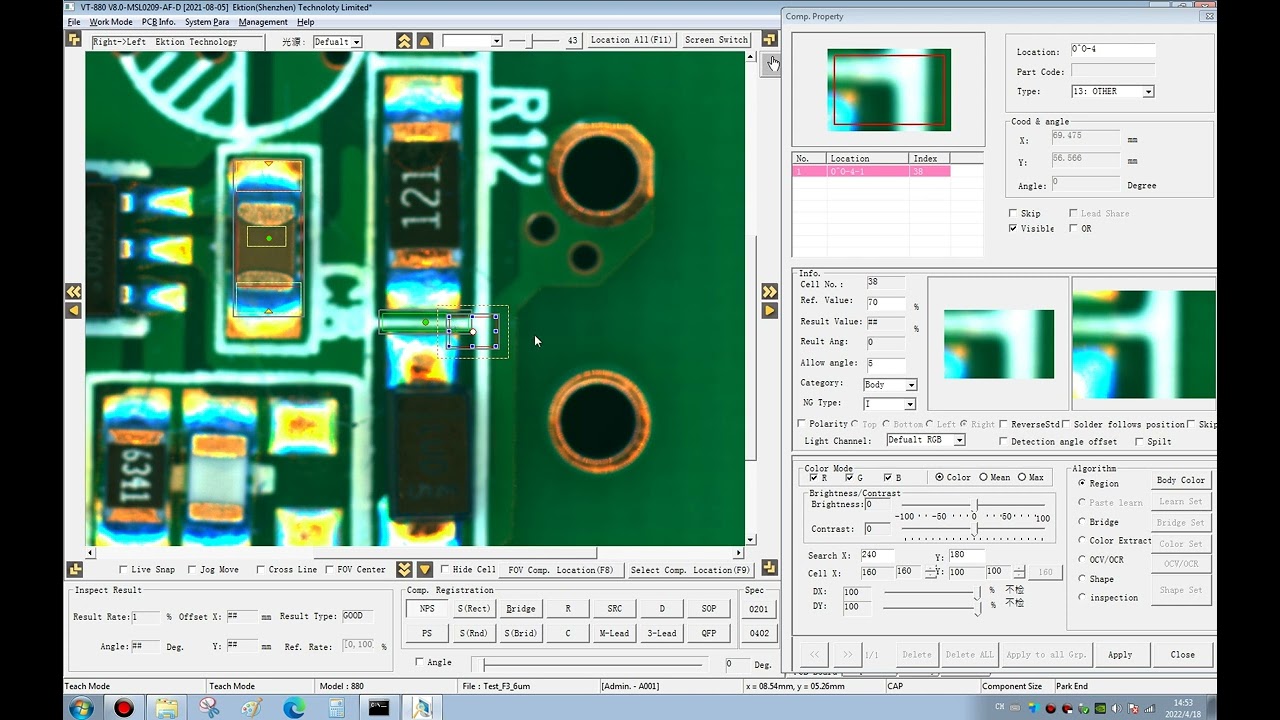The image size is (1280, 720).
Task: Click the Body Color button
Action: (1181, 481)
